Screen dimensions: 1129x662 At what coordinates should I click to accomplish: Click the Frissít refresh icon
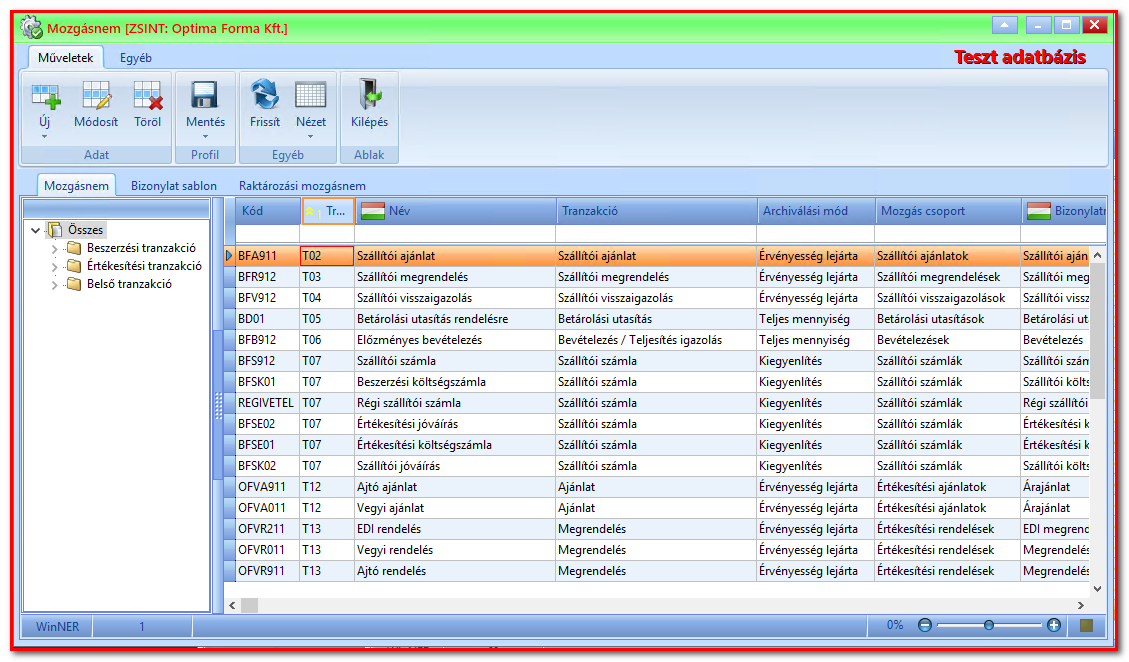pyautogui.click(x=265, y=95)
